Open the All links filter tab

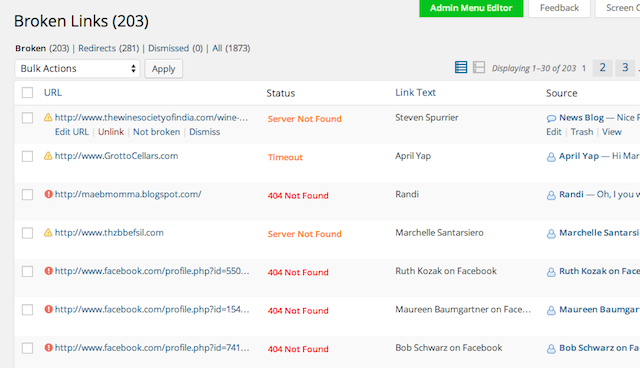(217, 48)
